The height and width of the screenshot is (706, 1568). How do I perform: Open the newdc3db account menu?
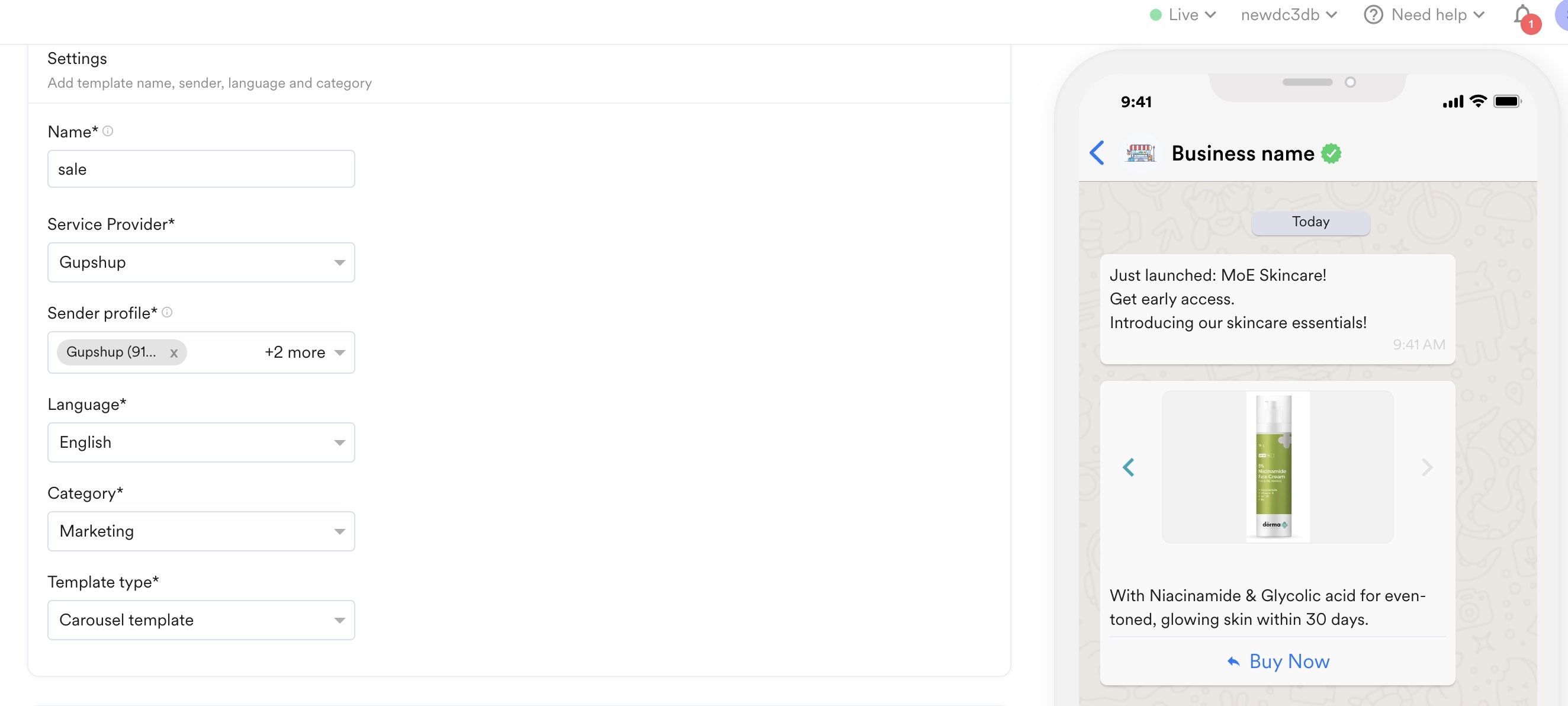coord(1289,15)
